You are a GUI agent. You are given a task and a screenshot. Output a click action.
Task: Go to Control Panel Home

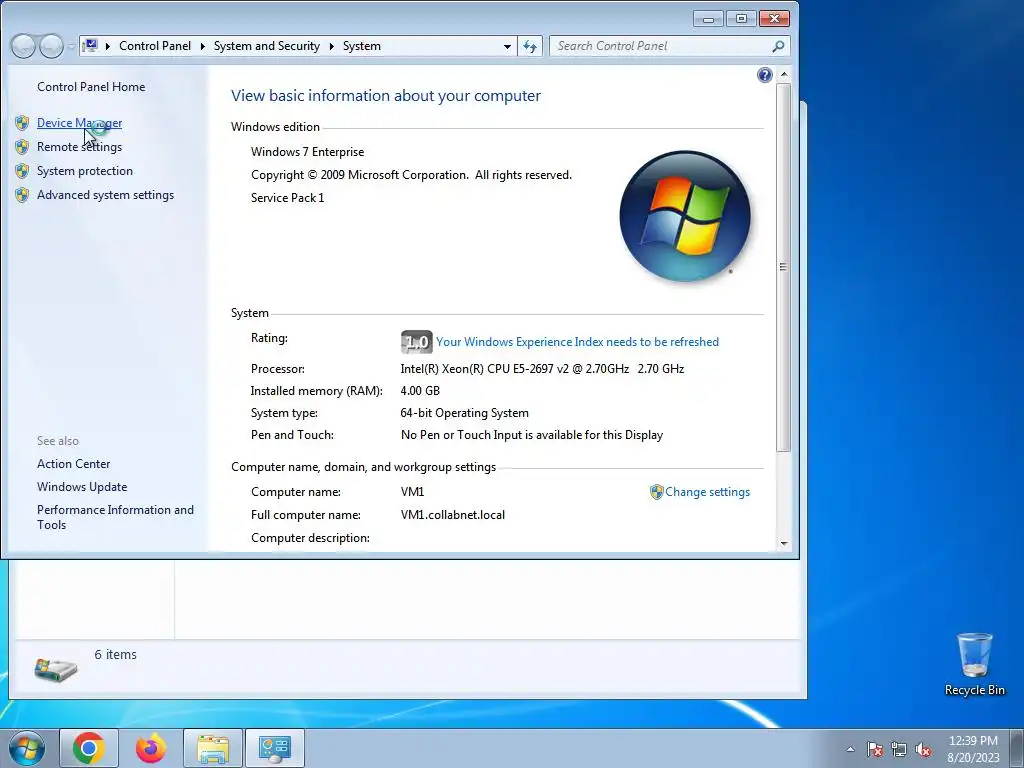tap(91, 87)
